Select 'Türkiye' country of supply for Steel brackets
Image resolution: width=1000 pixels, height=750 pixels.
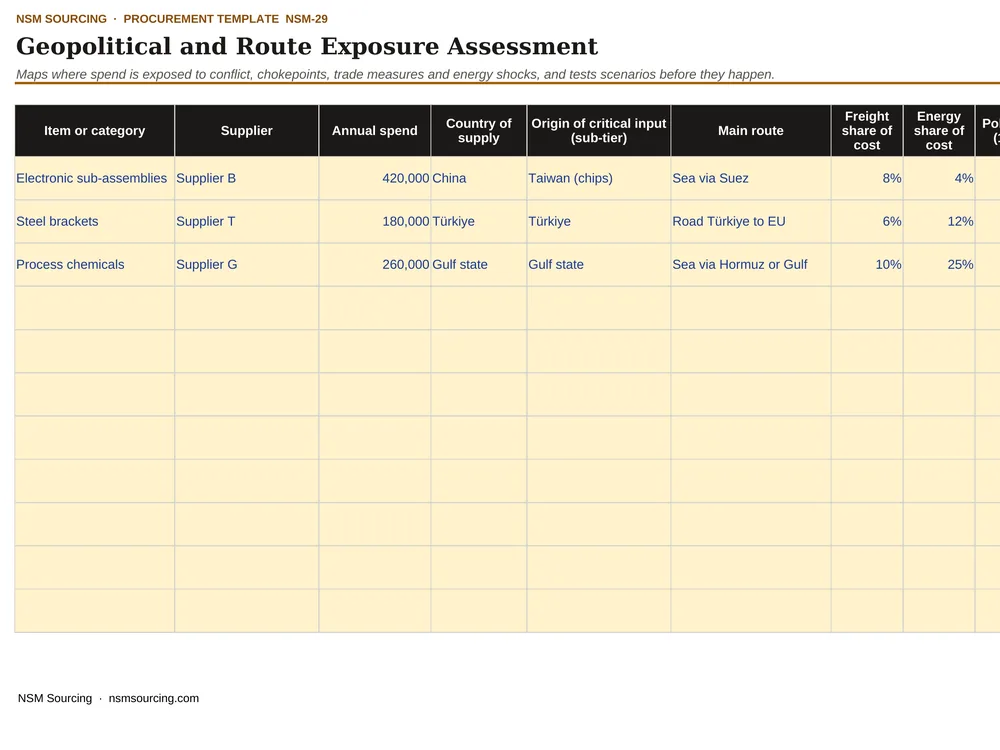[x=479, y=221]
